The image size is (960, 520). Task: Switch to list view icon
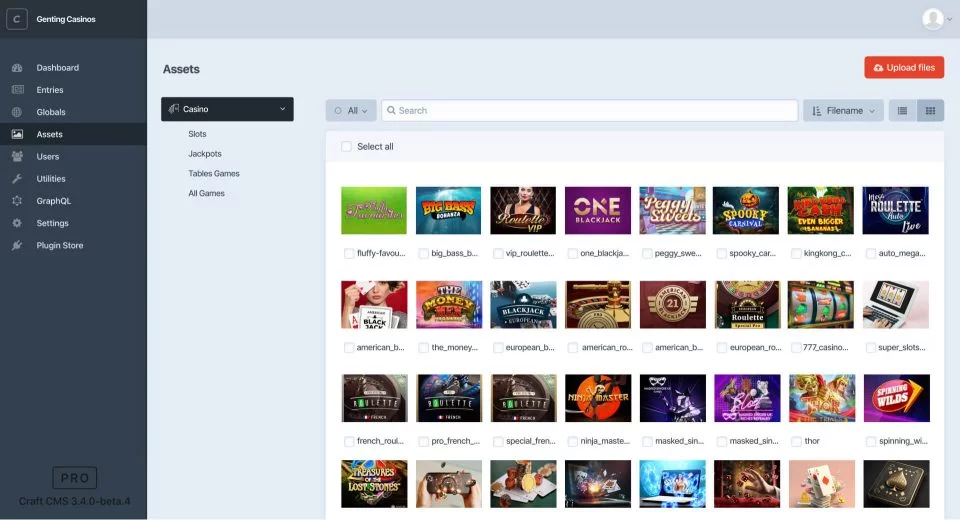tap(902, 111)
